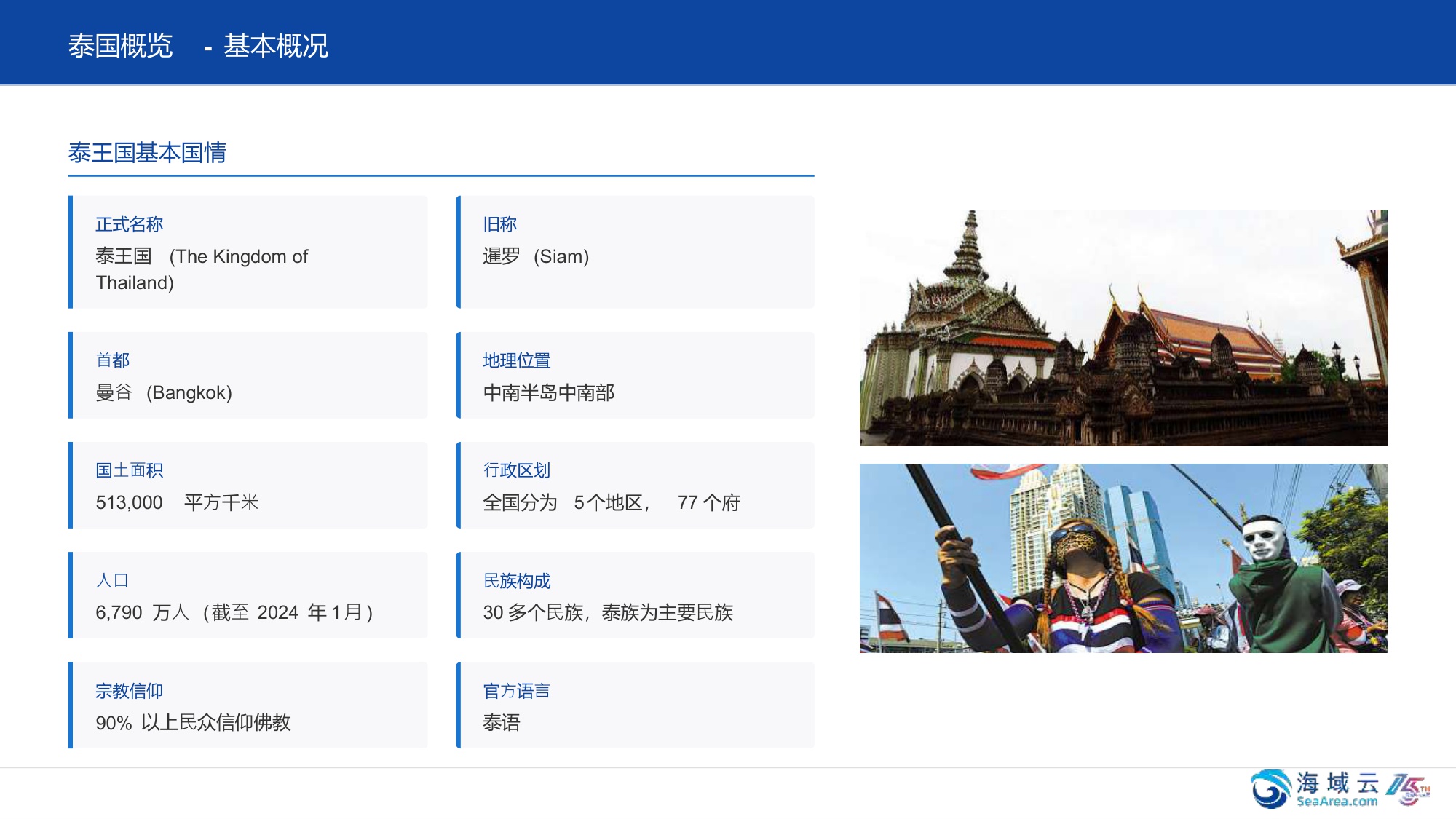Click the blue accent bar beside 人口 card
The height and width of the screenshot is (819, 1456).
point(71,596)
